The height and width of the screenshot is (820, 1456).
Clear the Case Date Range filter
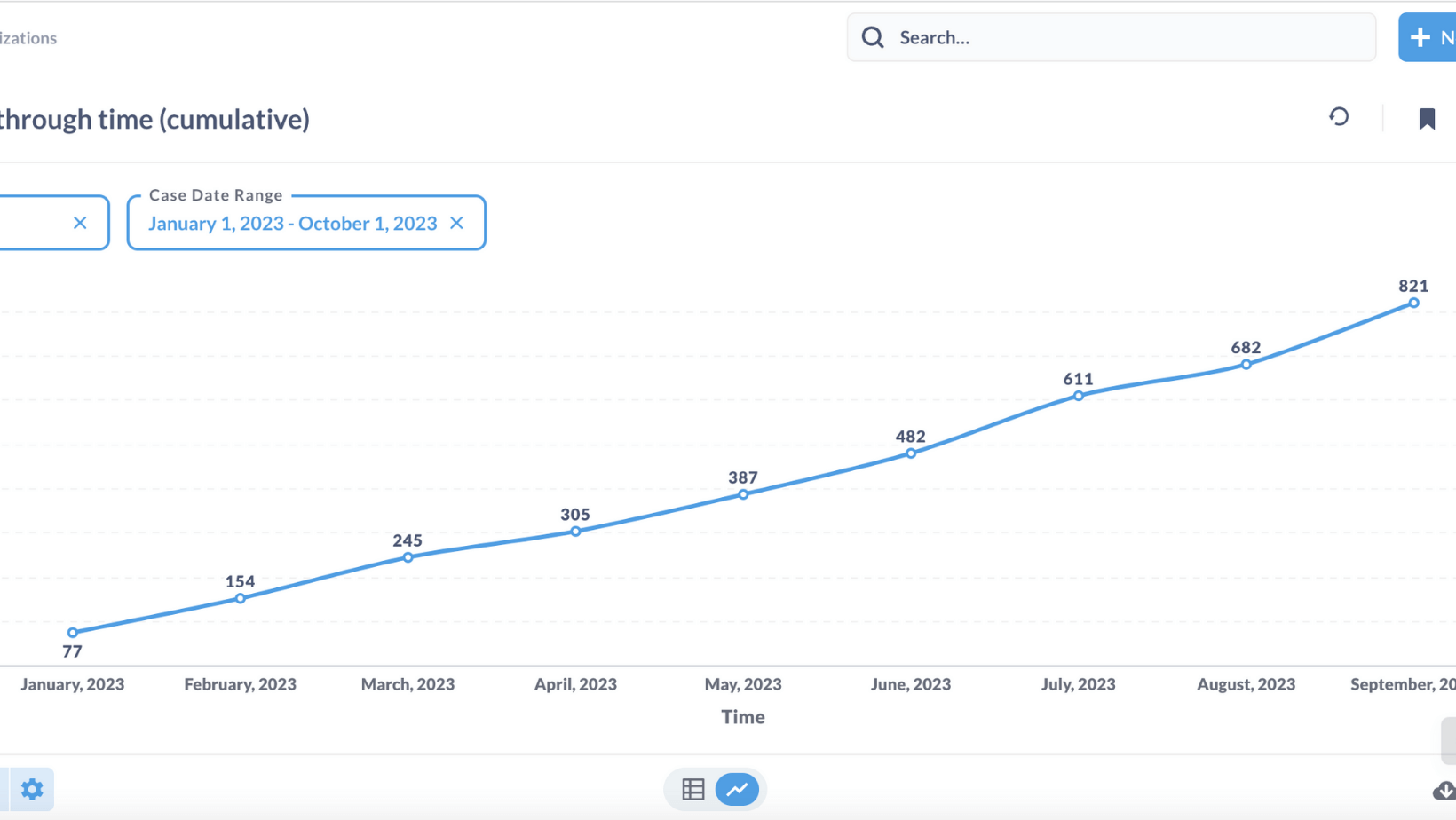457,223
